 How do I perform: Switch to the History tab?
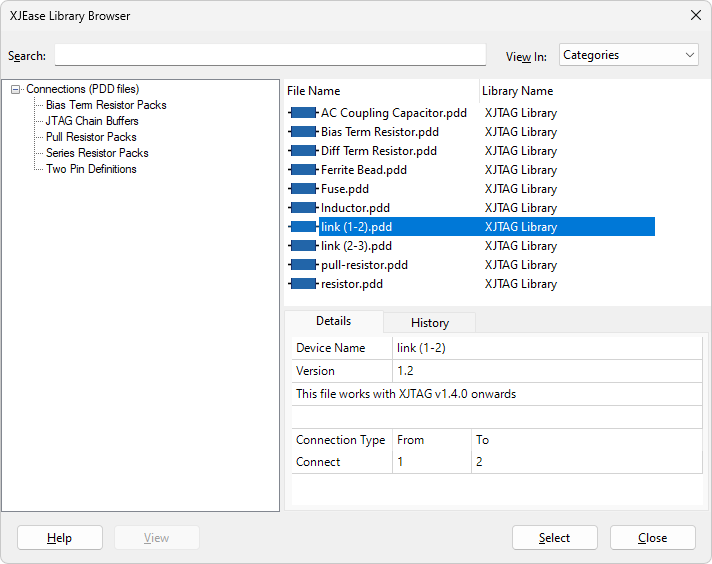coord(430,323)
